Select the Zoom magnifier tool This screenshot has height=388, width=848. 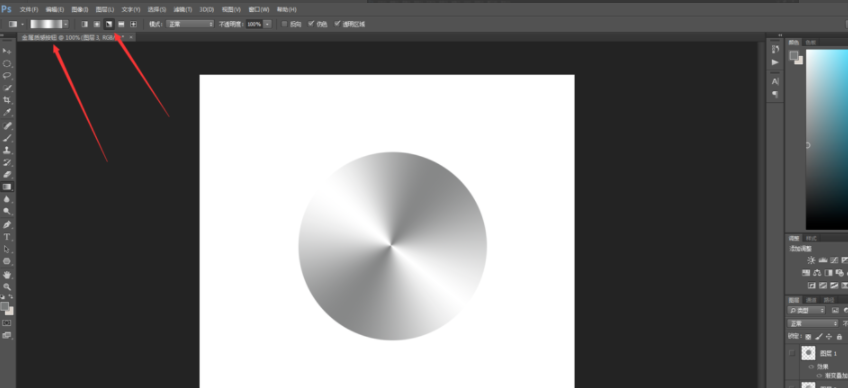coord(7,287)
